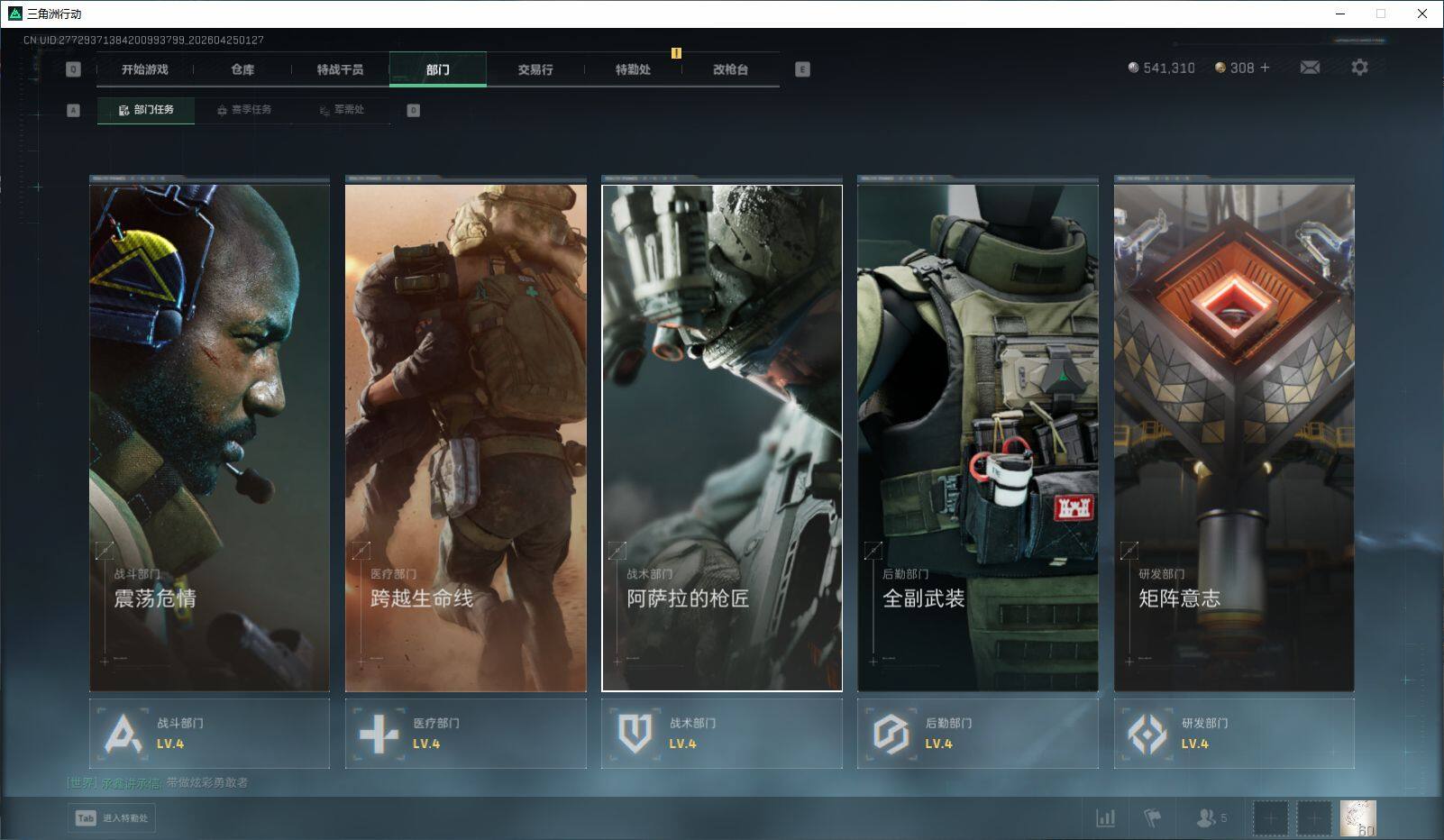Open settings with the gear icon

[x=1359, y=68]
